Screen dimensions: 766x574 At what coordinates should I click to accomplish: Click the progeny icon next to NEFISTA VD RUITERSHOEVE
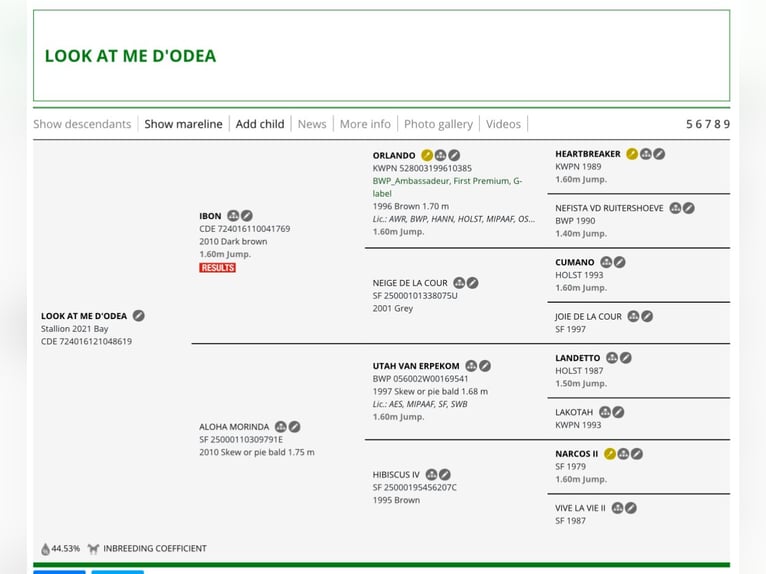click(x=675, y=208)
